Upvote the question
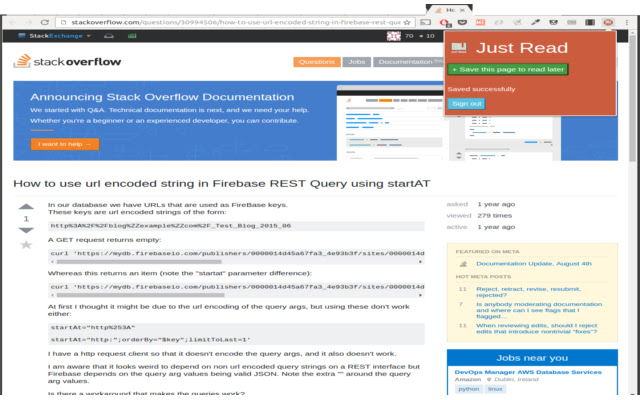640x400 pixels. point(26,207)
